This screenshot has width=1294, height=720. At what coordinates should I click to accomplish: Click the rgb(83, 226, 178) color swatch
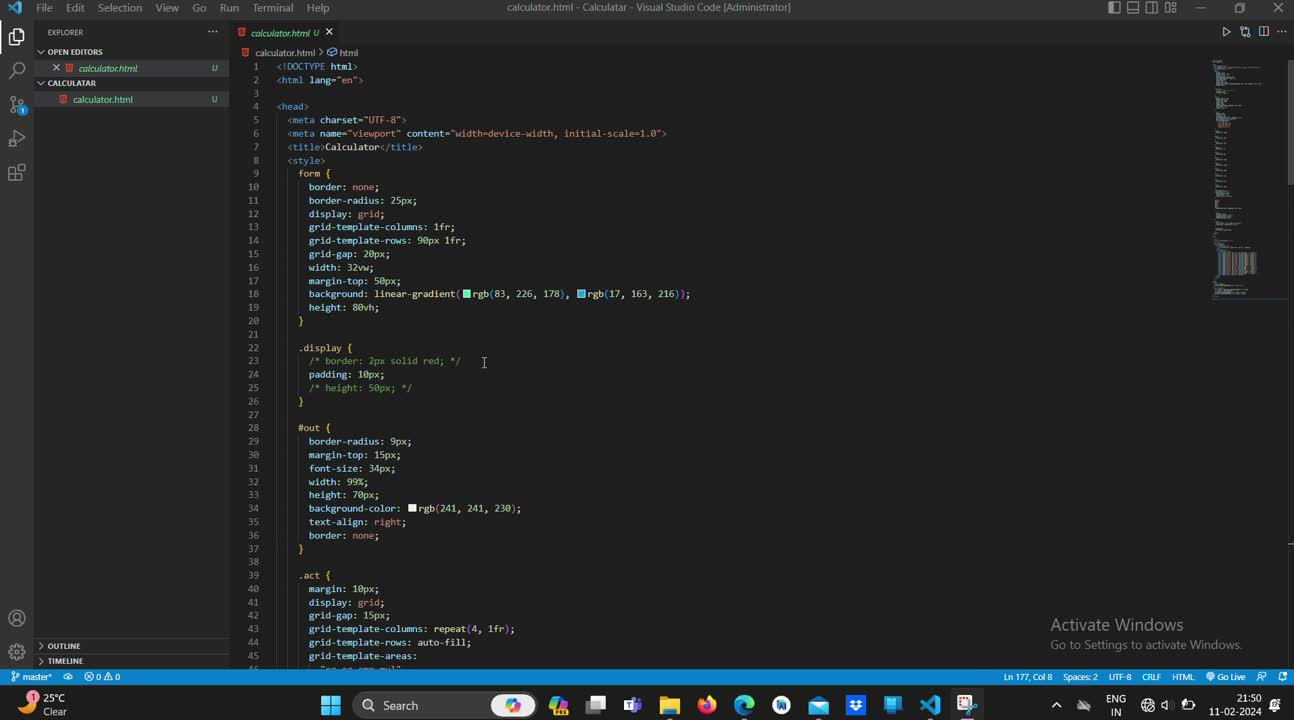(x=467, y=294)
